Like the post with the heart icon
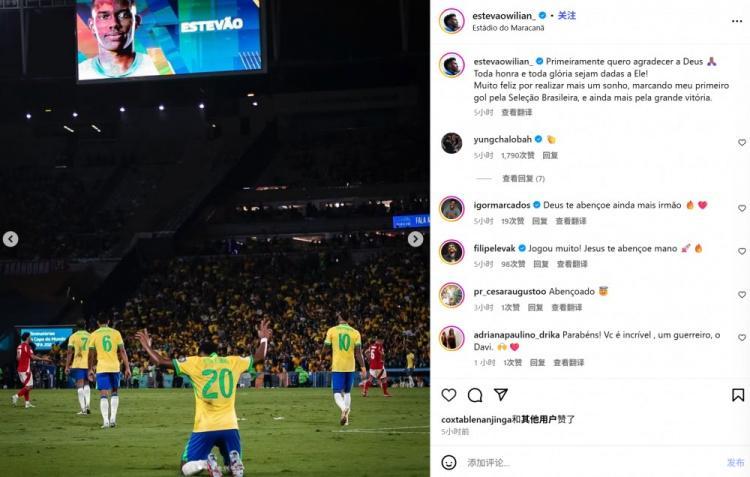The height and width of the screenshot is (477, 750). 449,395
